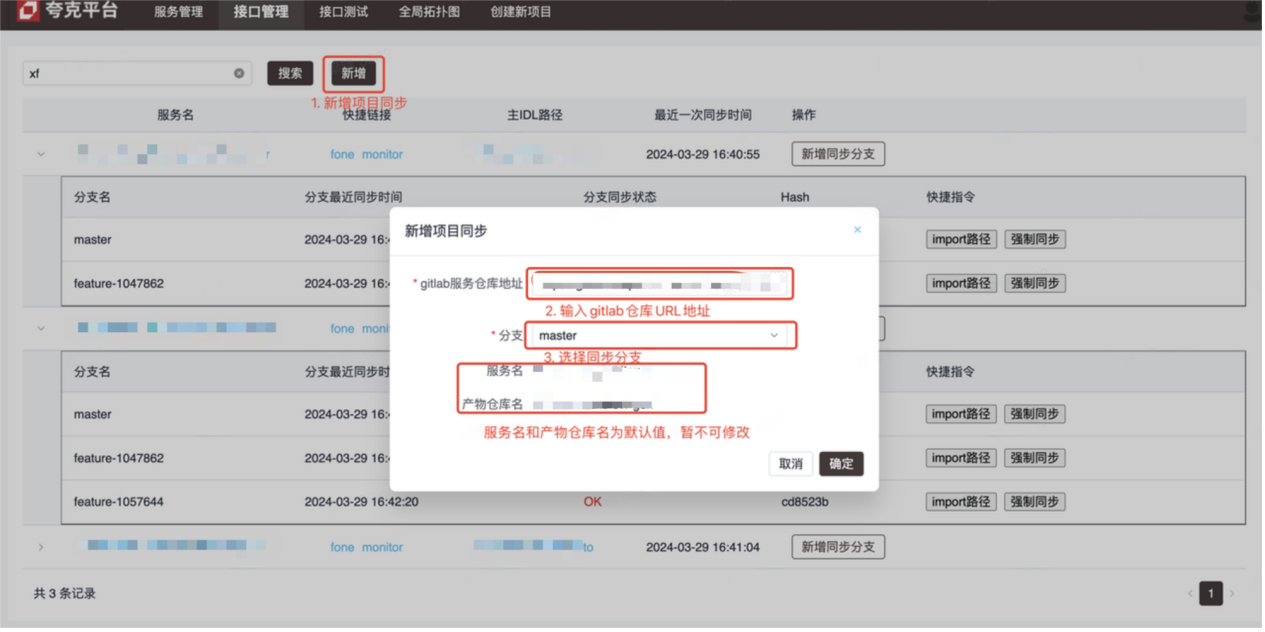Viewport: 1265px width, 632px height.
Task: Click 强制同步 for feature-1057644 branch
Action: coord(1036,501)
